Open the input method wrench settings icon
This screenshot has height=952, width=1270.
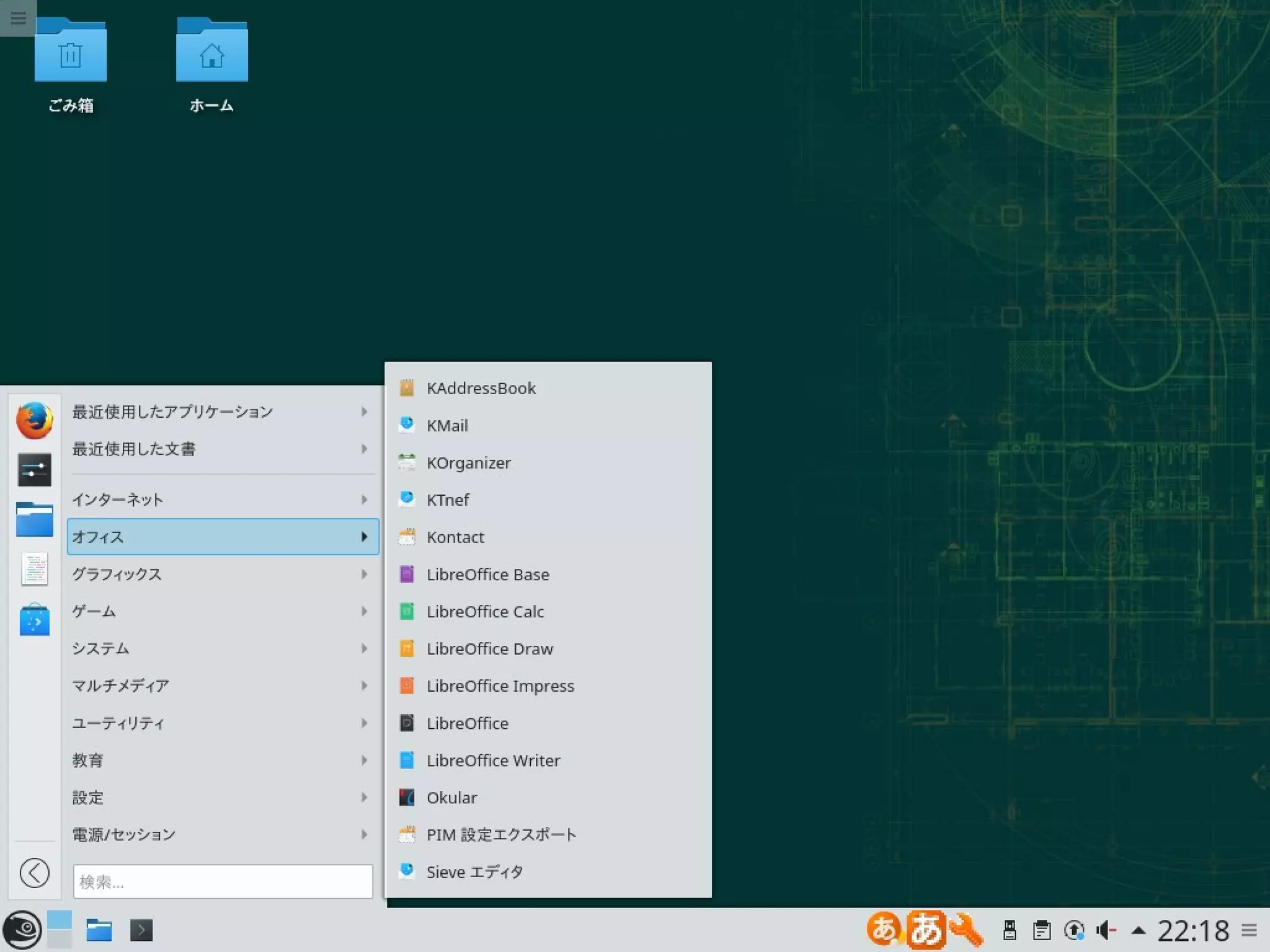tap(966, 930)
